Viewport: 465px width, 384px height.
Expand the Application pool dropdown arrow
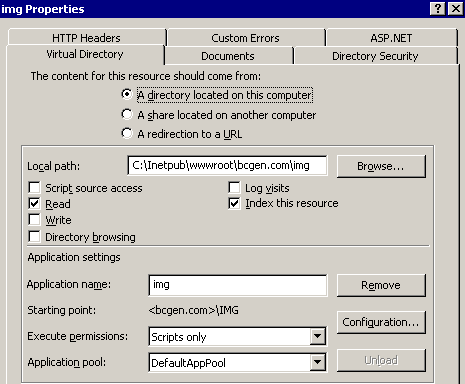[318, 362]
